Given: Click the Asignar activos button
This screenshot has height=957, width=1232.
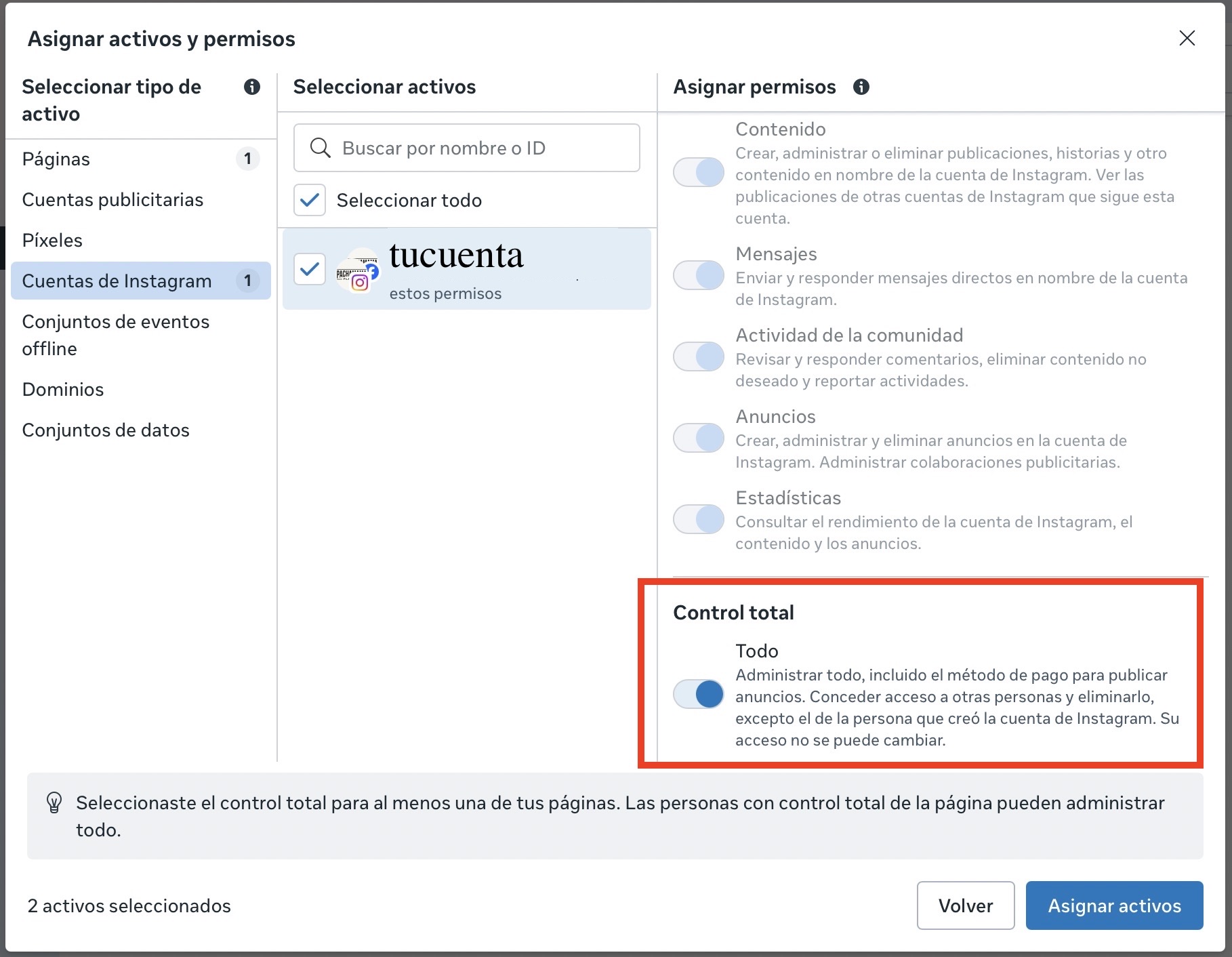Looking at the screenshot, I should pos(1114,905).
